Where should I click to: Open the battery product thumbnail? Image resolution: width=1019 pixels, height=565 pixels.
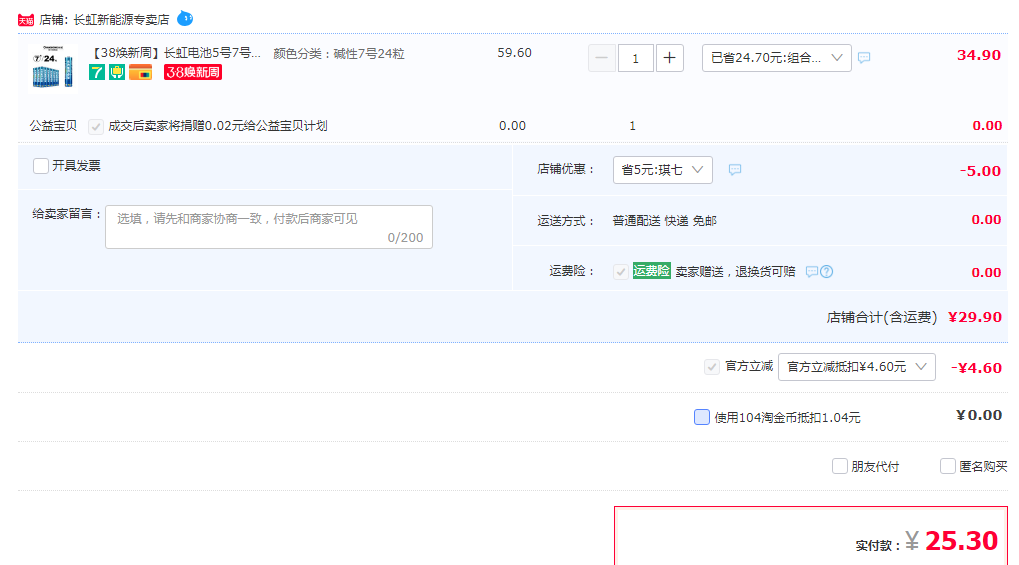click(x=53, y=67)
